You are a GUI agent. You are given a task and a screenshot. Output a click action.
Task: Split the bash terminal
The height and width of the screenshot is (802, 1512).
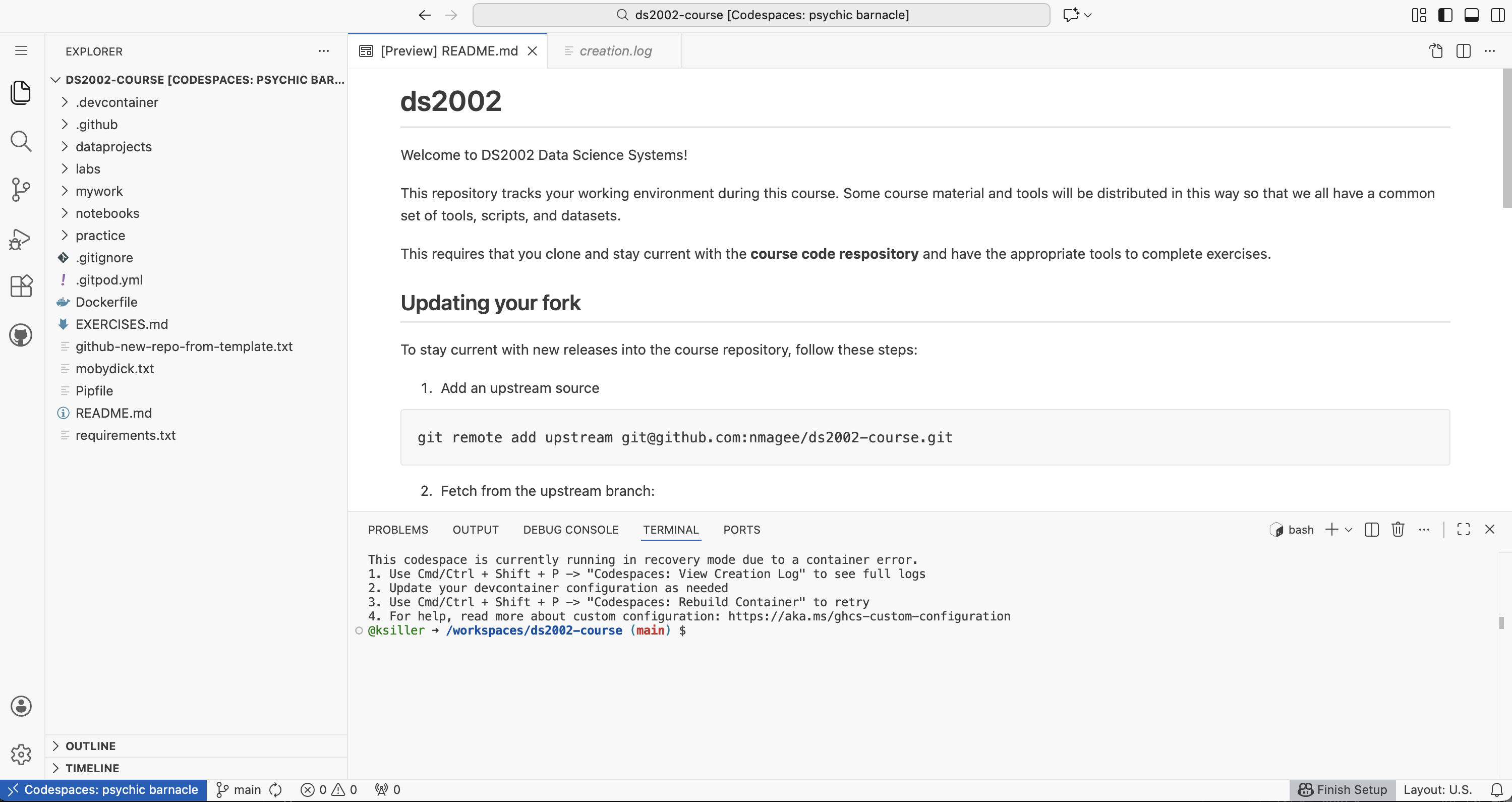tap(1372, 529)
